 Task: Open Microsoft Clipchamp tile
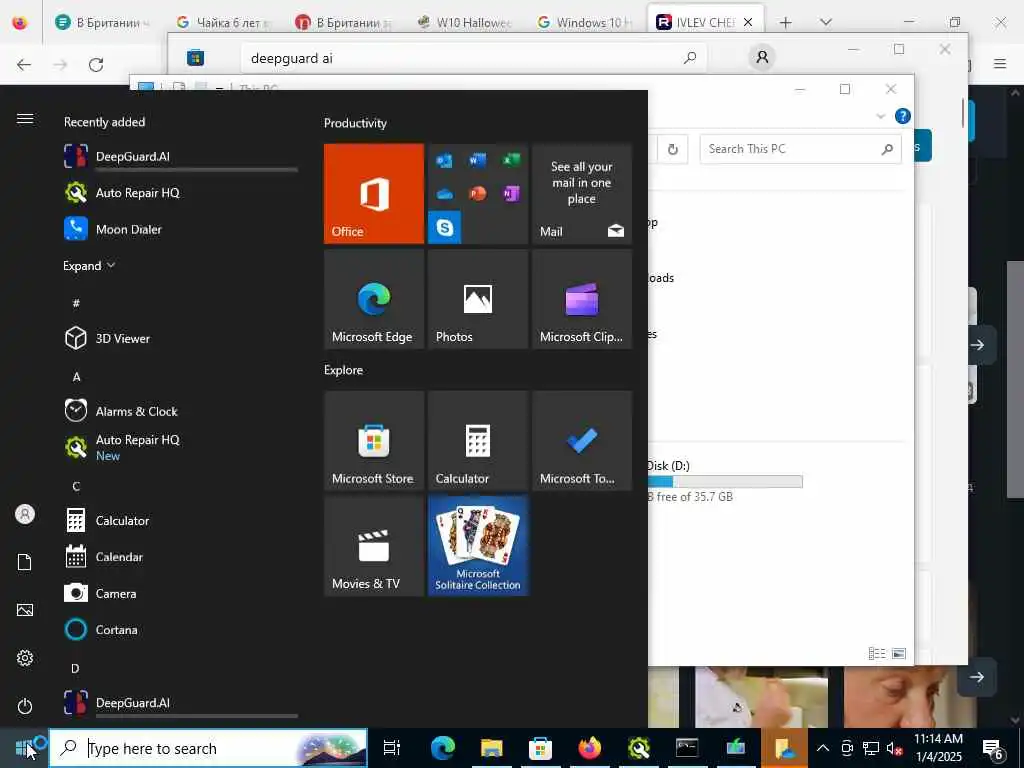pyautogui.click(x=582, y=299)
